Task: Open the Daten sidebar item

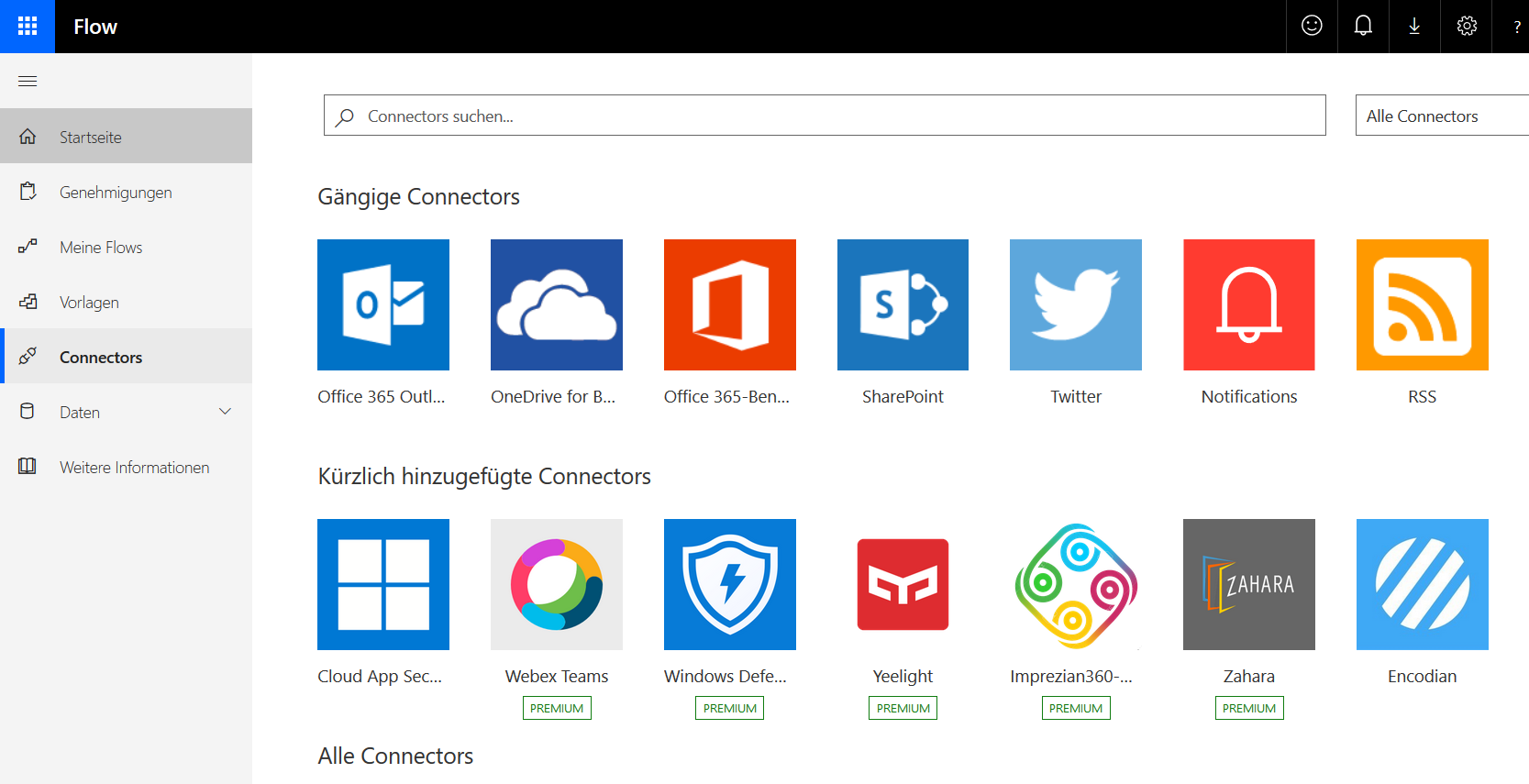Action: [x=126, y=412]
